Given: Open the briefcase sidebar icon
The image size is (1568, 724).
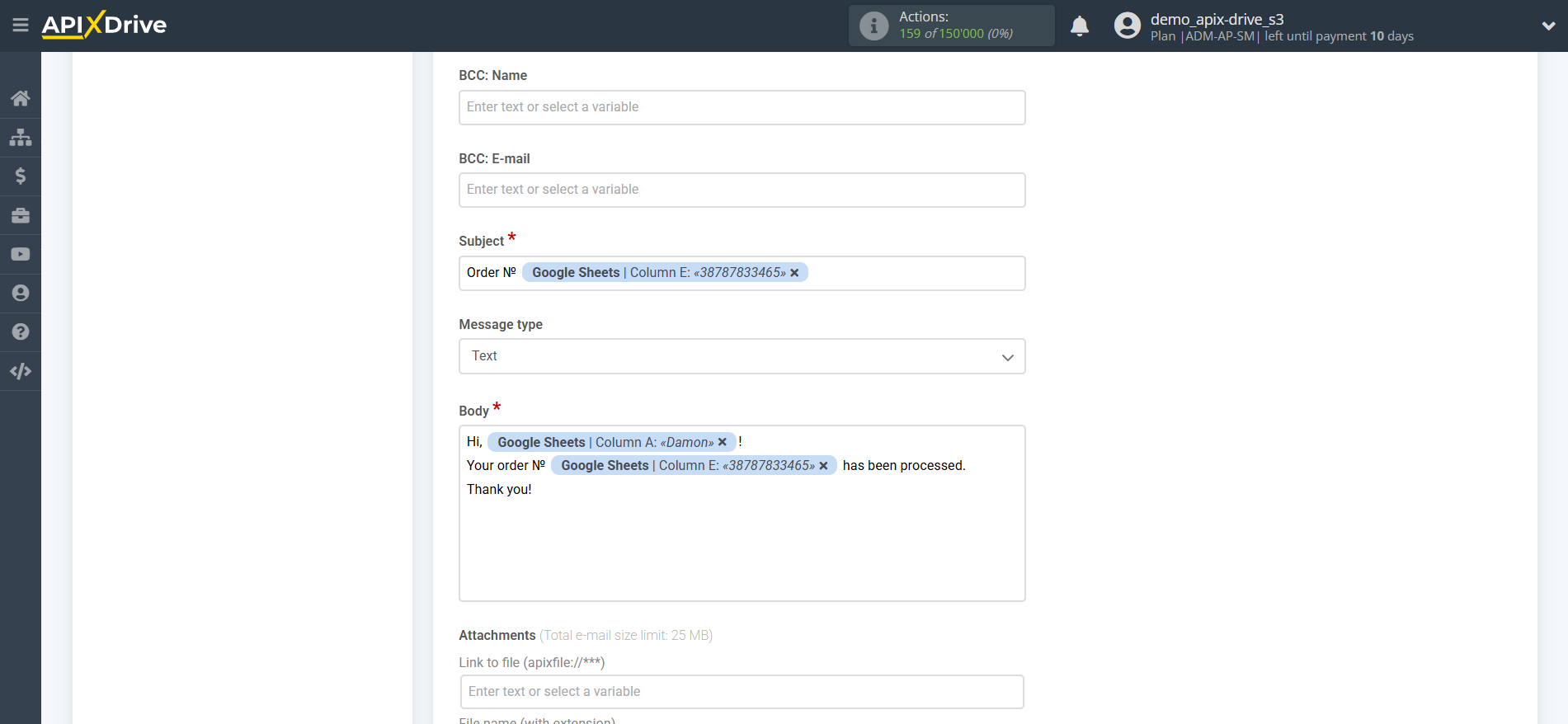Looking at the screenshot, I should click(x=21, y=215).
